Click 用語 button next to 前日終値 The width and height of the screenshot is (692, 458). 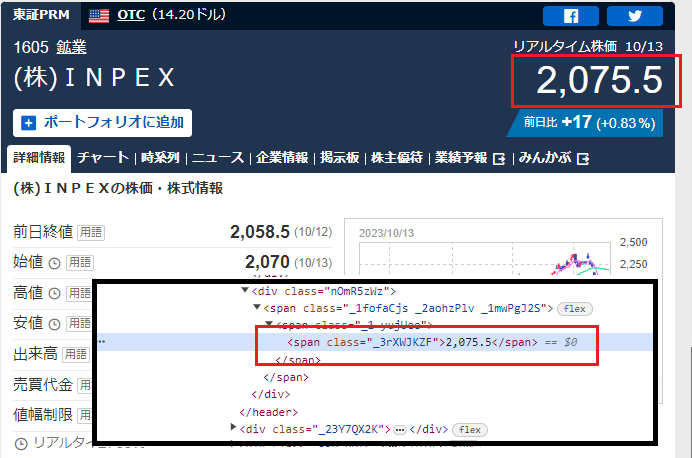pyautogui.click(x=91, y=233)
